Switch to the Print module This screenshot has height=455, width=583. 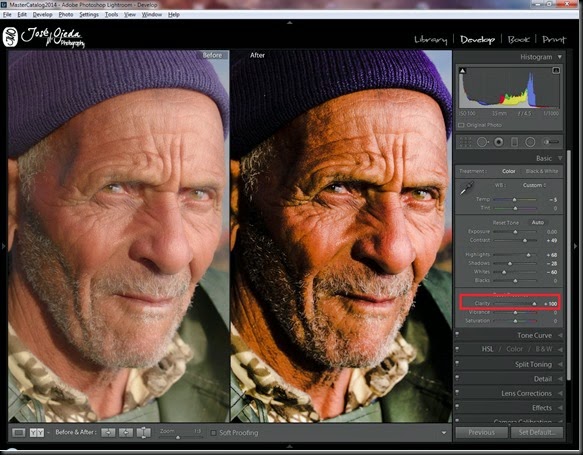(554, 39)
